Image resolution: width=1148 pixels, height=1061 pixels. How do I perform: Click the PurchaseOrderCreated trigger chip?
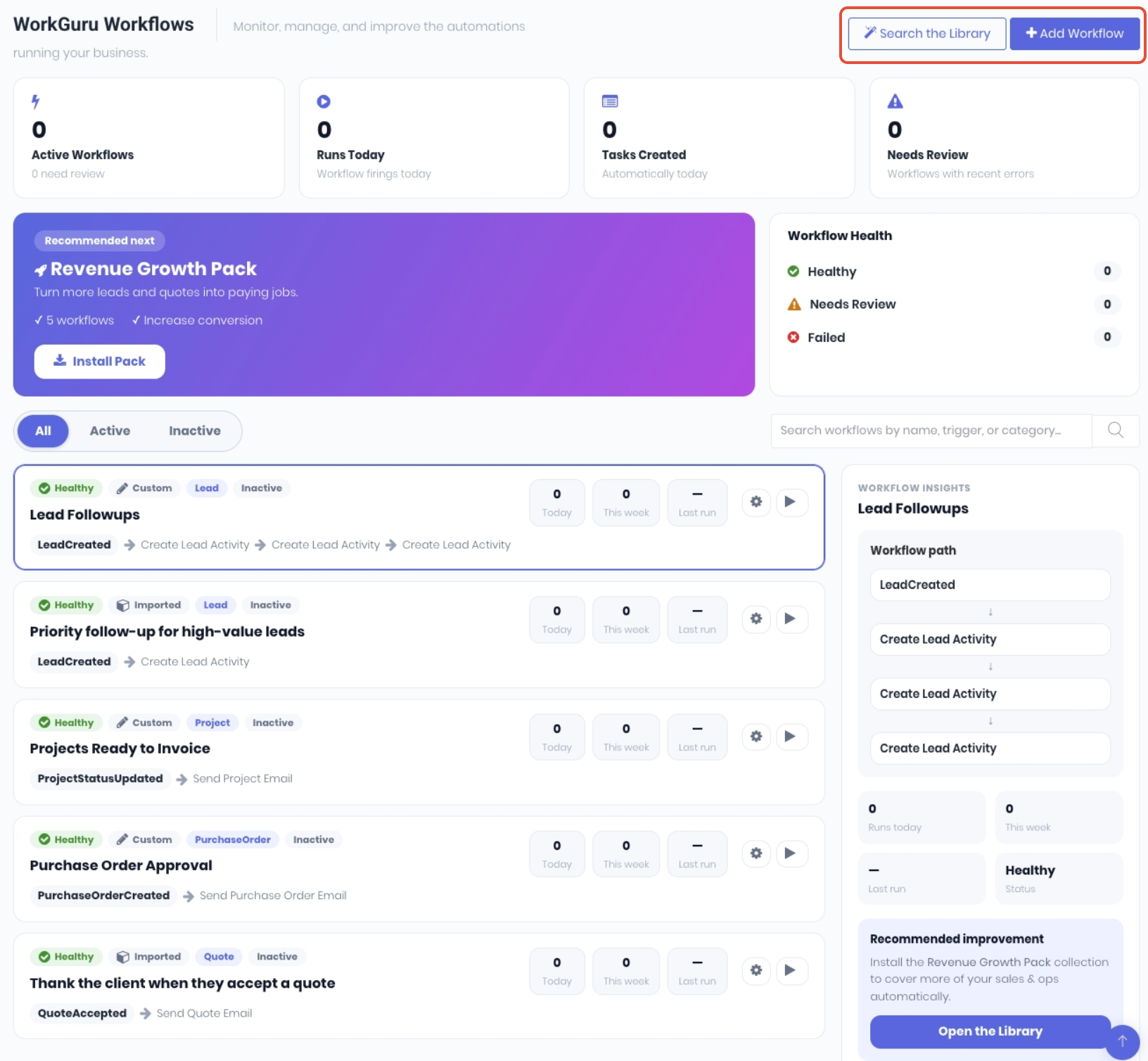[104, 896]
